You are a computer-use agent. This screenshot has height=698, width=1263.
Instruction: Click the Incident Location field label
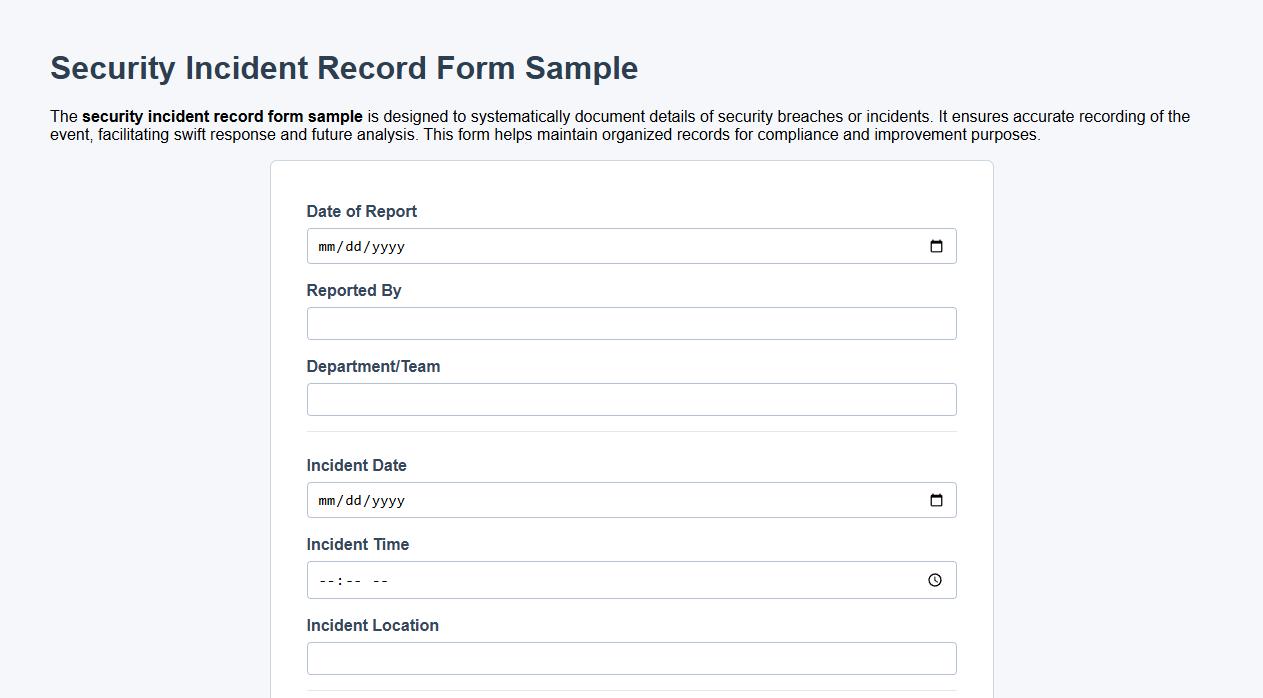click(372, 624)
